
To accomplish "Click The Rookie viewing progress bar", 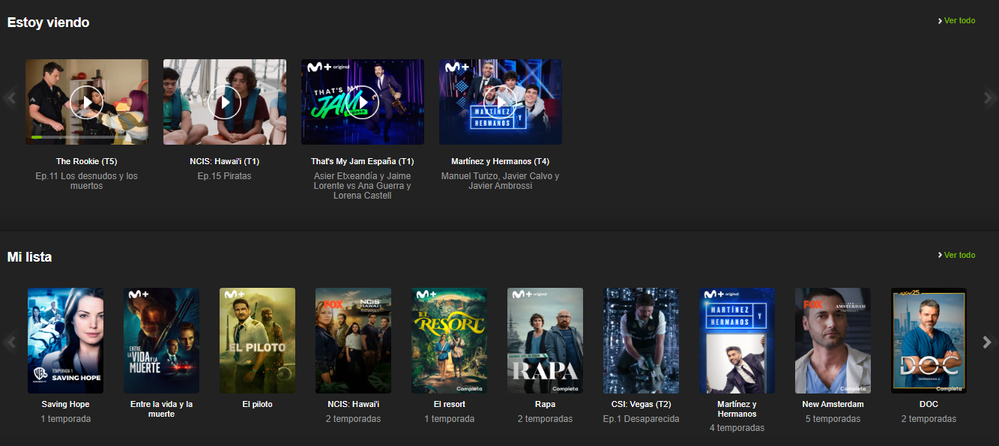I will point(87,137).
